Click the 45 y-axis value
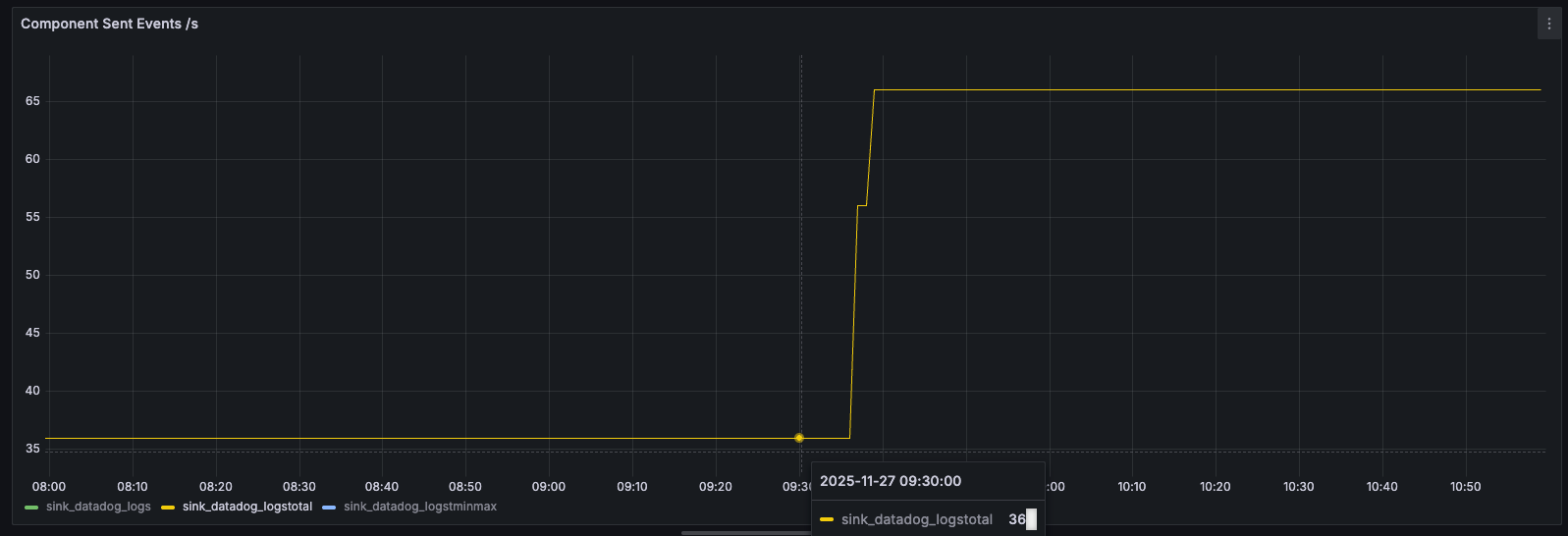Screen dimensions: 1568x536 click(x=32, y=333)
